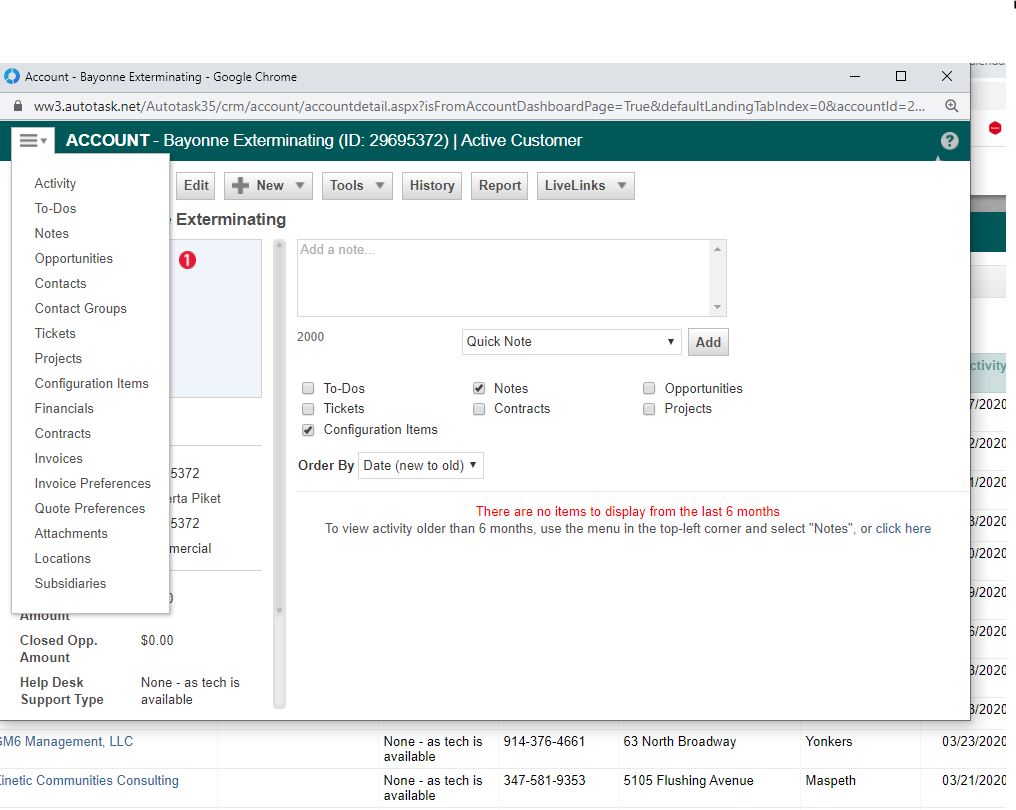Click the zoom magnifier icon in address bar
The height and width of the screenshot is (810, 1016).
point(951,106)
